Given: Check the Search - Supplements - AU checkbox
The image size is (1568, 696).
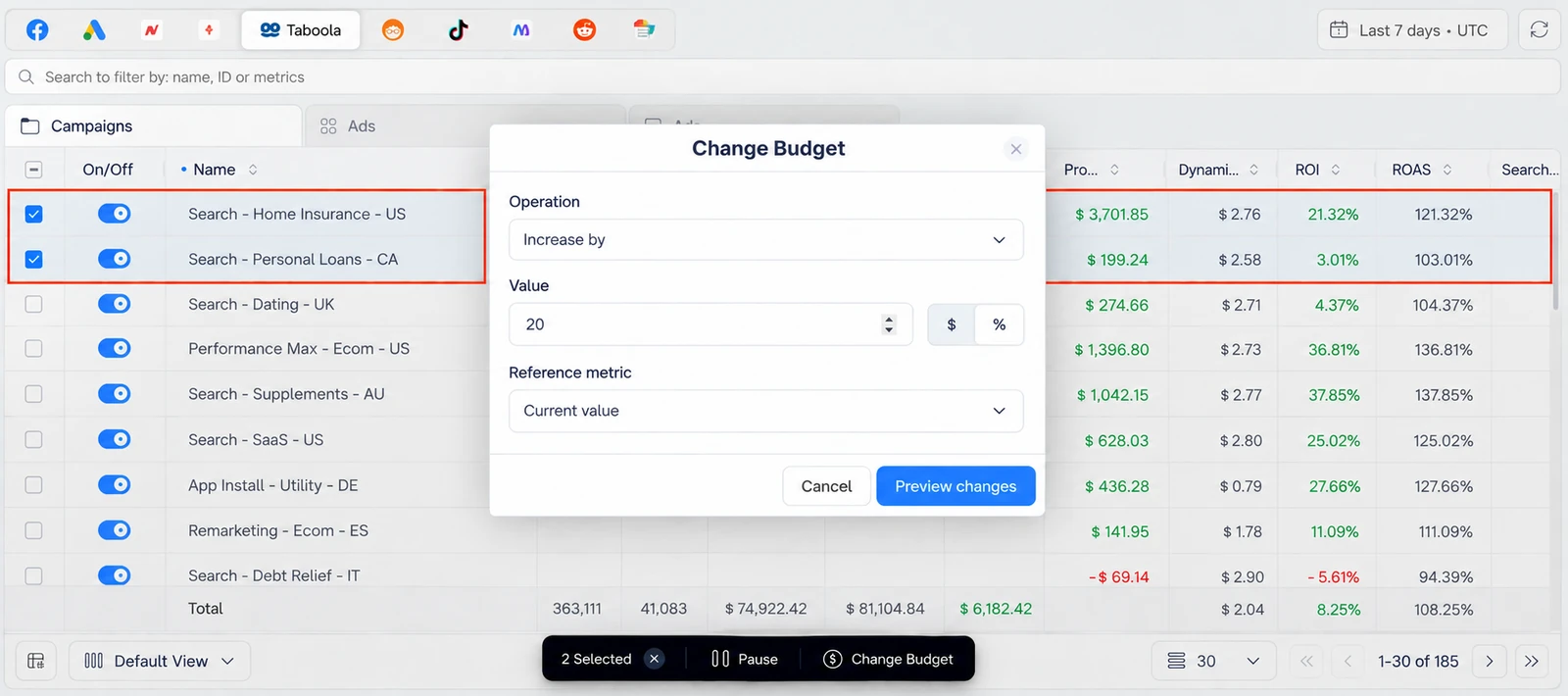Looking at the screenshot, I should pos(33,394).
